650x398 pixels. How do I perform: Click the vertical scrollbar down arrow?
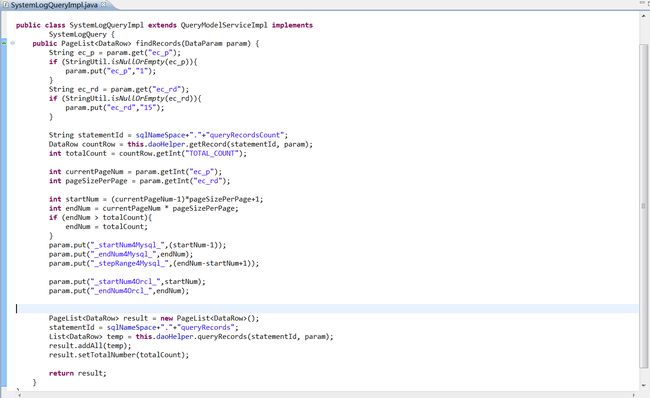[644, 386]
